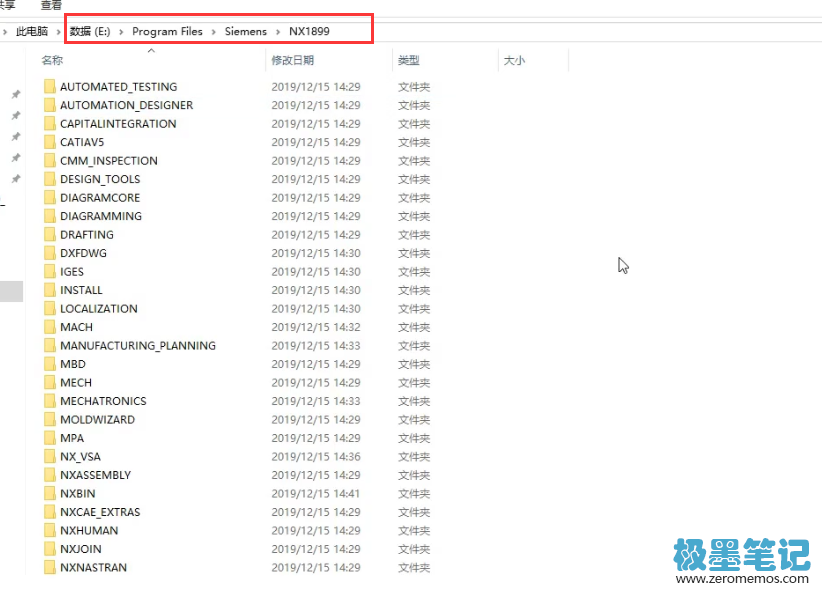Image resolution: width=822 pixels, height=591 pixels.
Task: Click date 2019/12/15 14:36 for NX_VSA
Action: click(316, 457)
